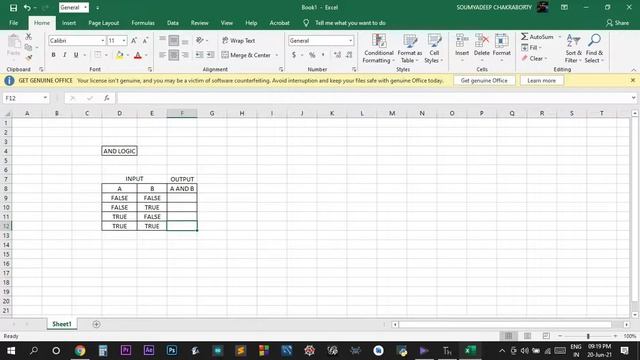Switch to the Insert tab
The image size is (640, 360).
pyautogui.click(x=69, y=23)
